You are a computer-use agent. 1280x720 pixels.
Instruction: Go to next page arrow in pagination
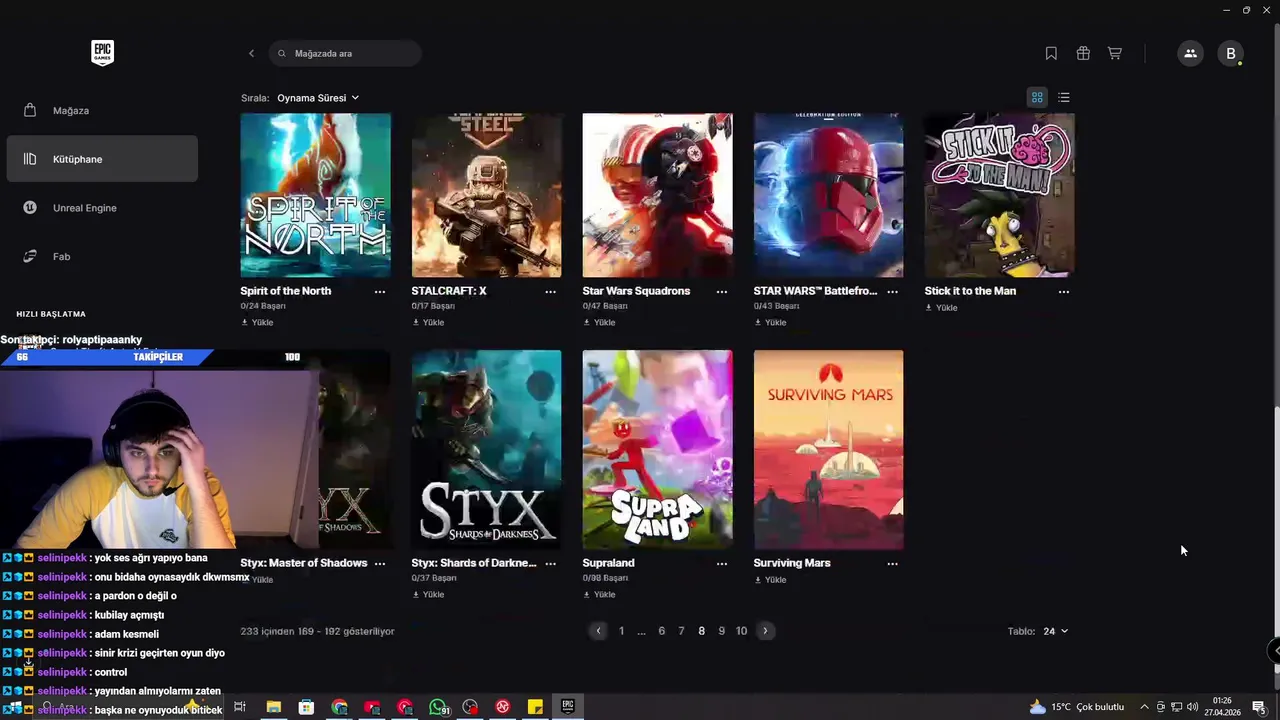tap(765, 631)
